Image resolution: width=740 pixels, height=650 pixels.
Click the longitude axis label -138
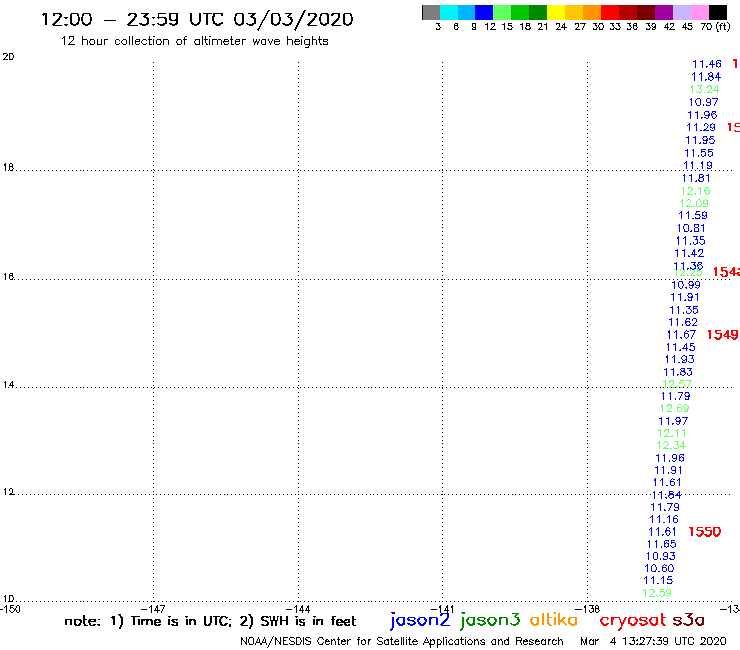[x=587, y=609]
